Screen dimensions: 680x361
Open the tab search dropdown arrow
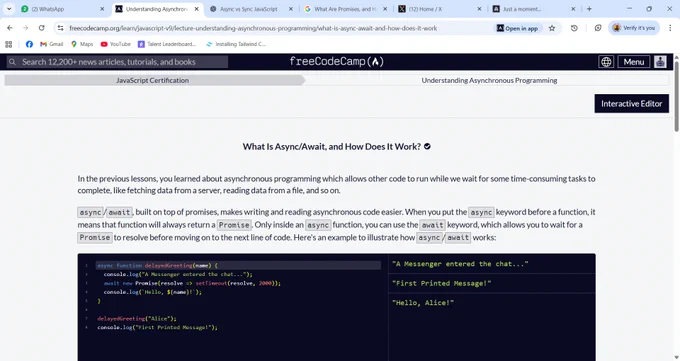[x=9, y=9]
